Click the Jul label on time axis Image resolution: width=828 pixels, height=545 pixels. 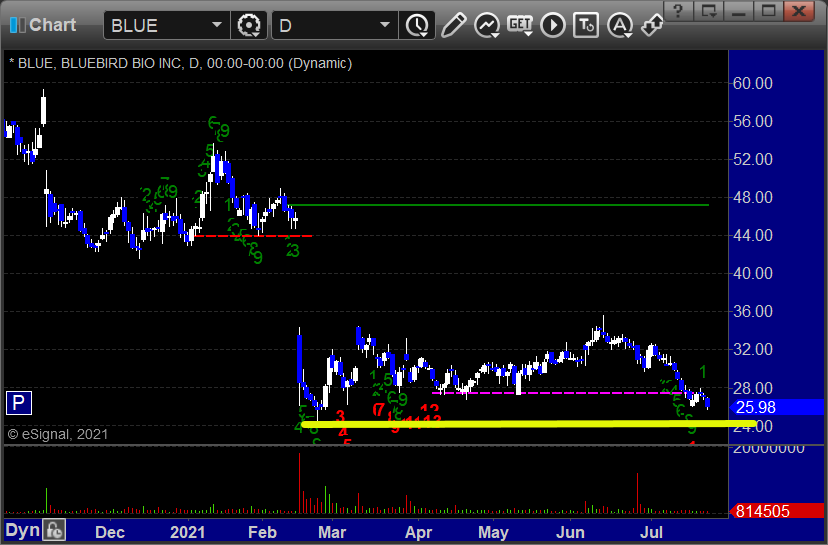tap(651, 532)
